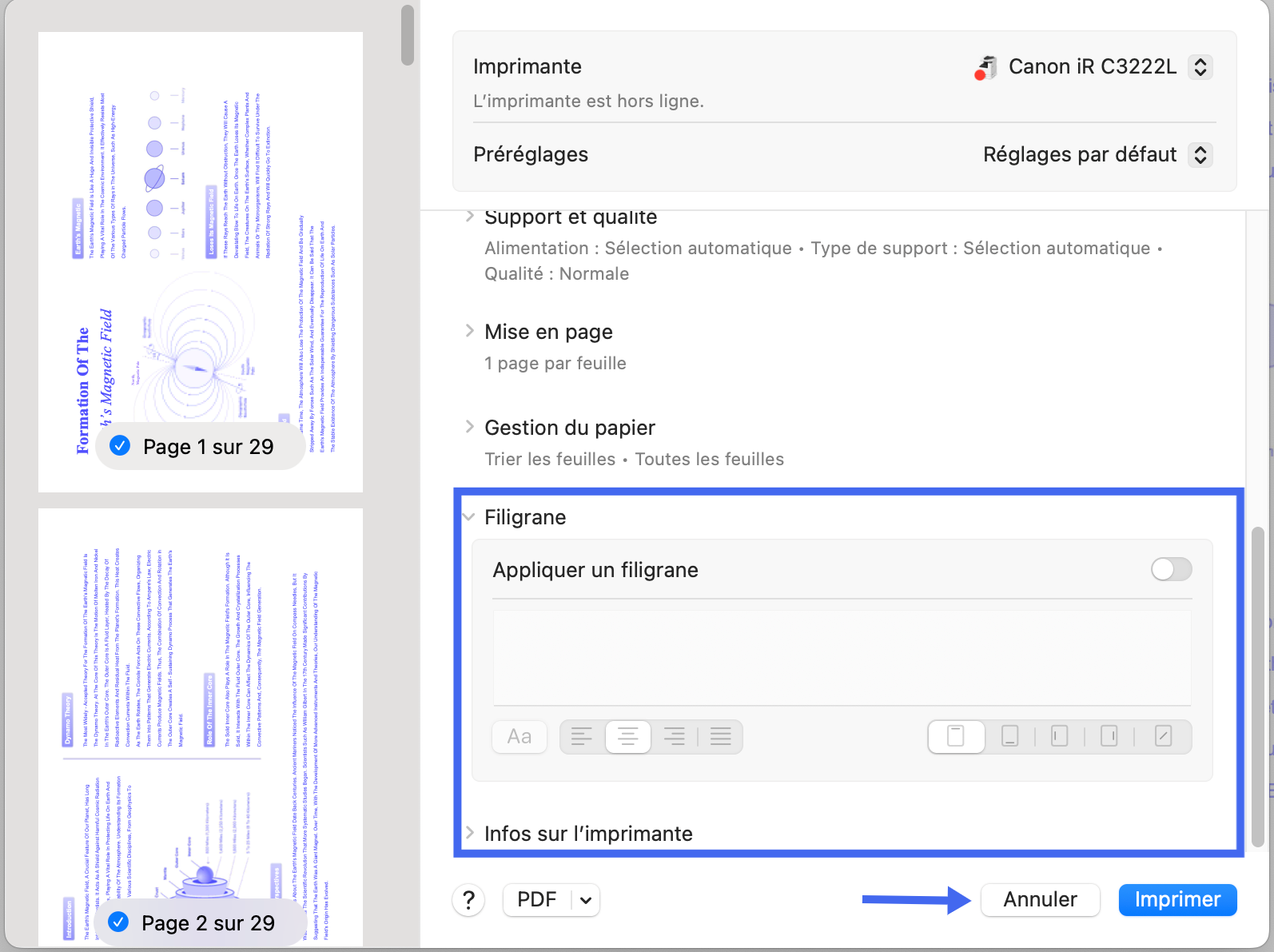1274x952 pixels.
Task: Open the Réglages par défaut presets dropdown
Action: (1200, 154)
